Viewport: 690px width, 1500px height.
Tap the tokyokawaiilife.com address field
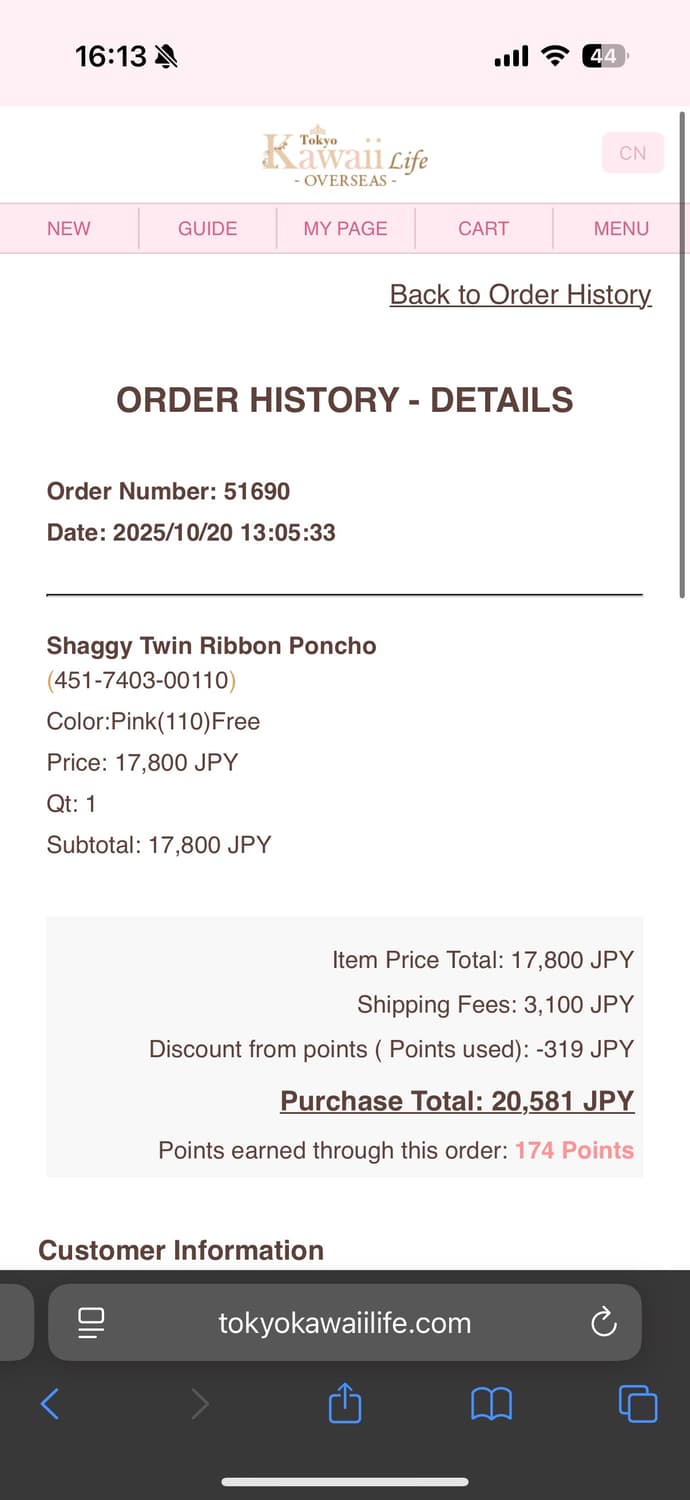pyautogui.click(x=345, y=1323)
